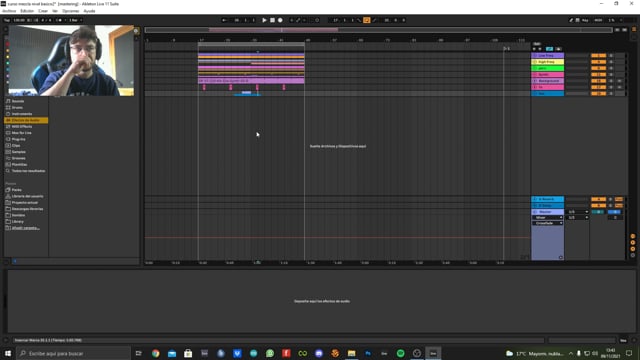Image resolution: width=640 pixels, height=360 pixels.
Task: Select the orange collection color tag
Action: [7, 50]
